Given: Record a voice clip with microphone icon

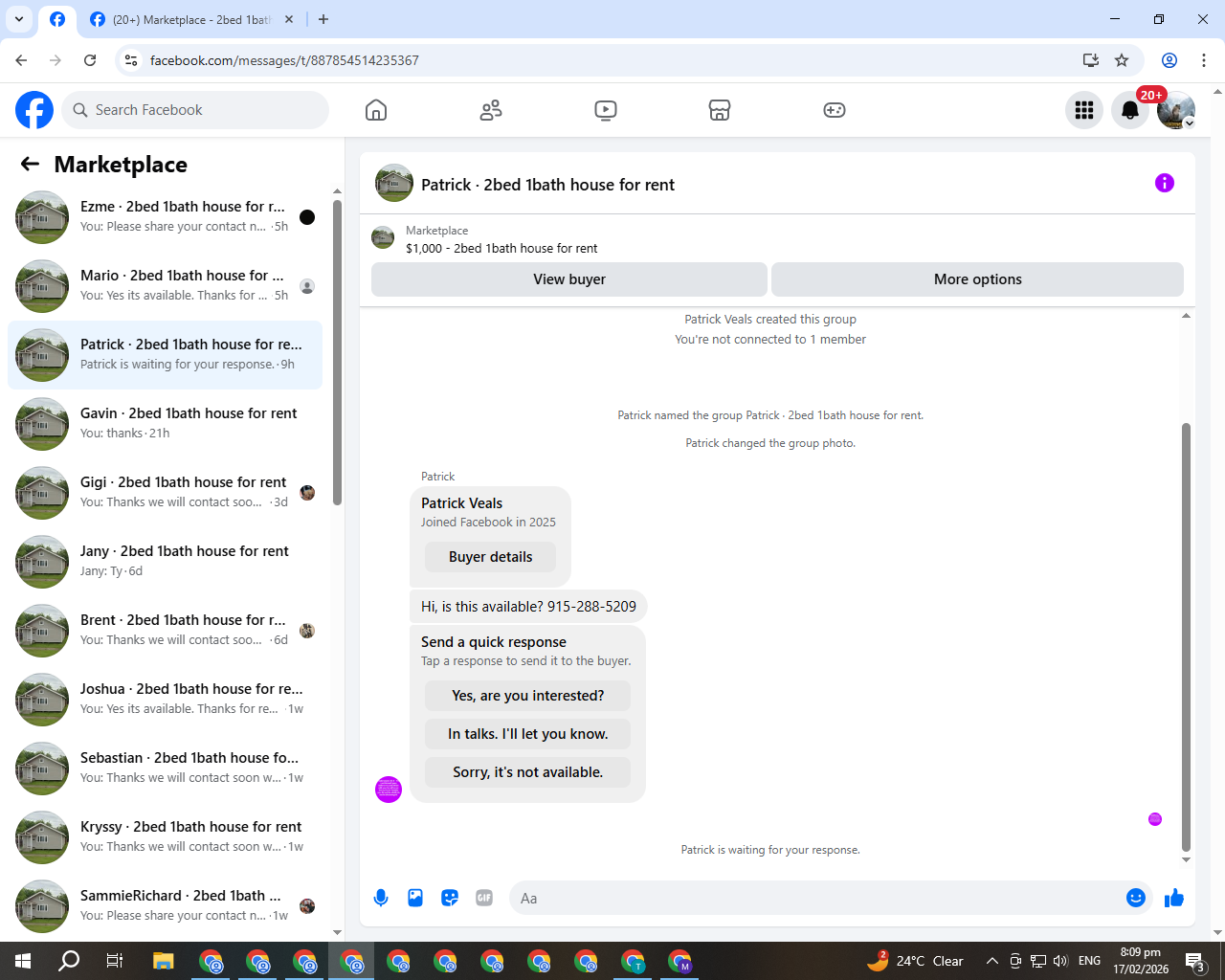Looking at the screenshot, I should point(381,898).
